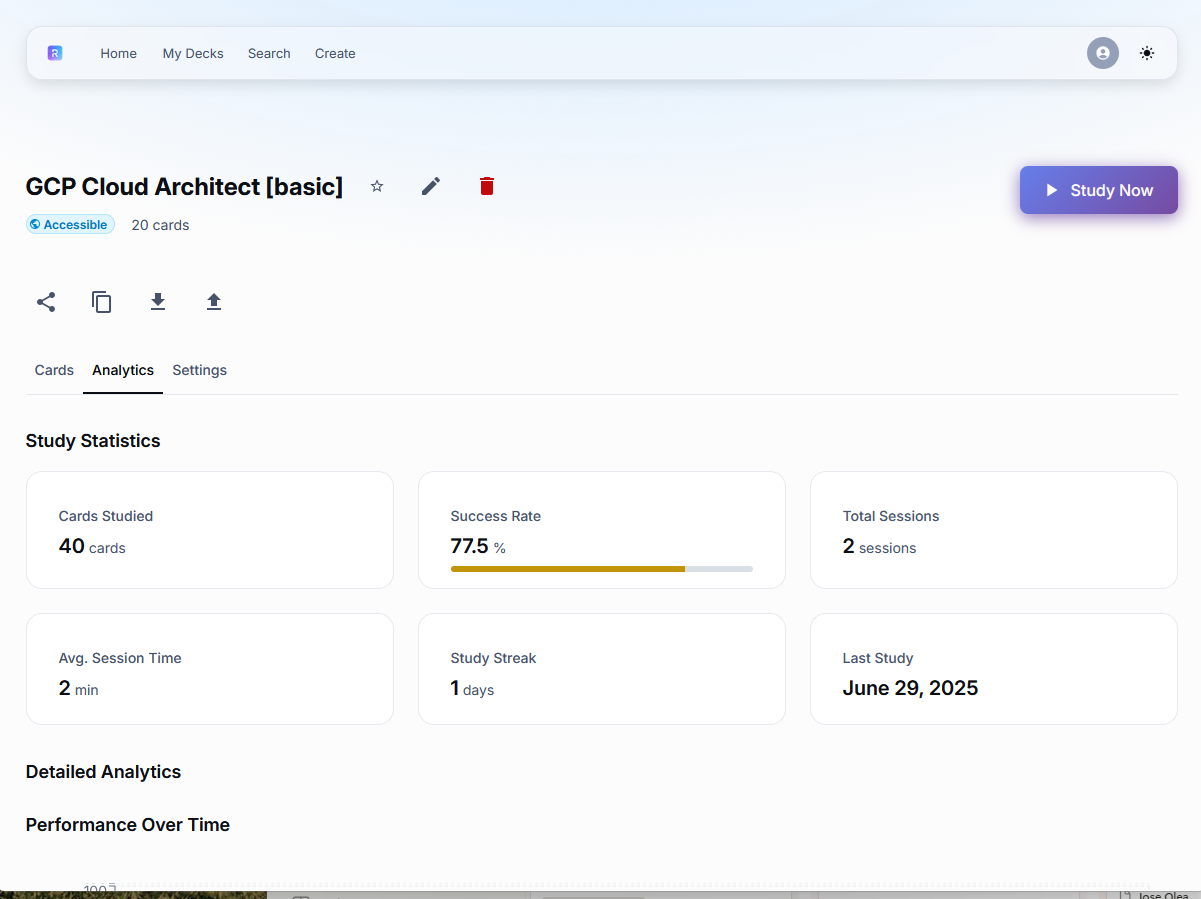Switch to the Cards tab
Screen dimensions: 1201x899
tap(54, 370)
